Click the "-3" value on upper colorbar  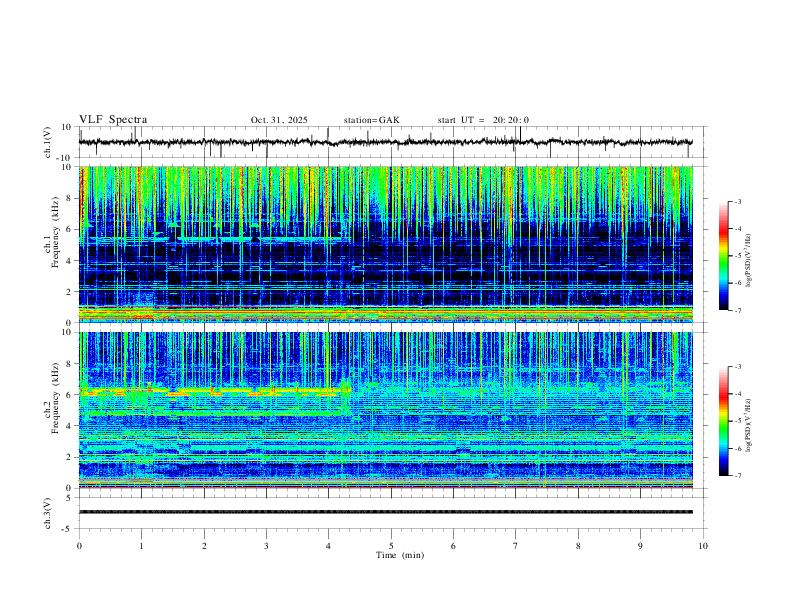click(738, 202)
